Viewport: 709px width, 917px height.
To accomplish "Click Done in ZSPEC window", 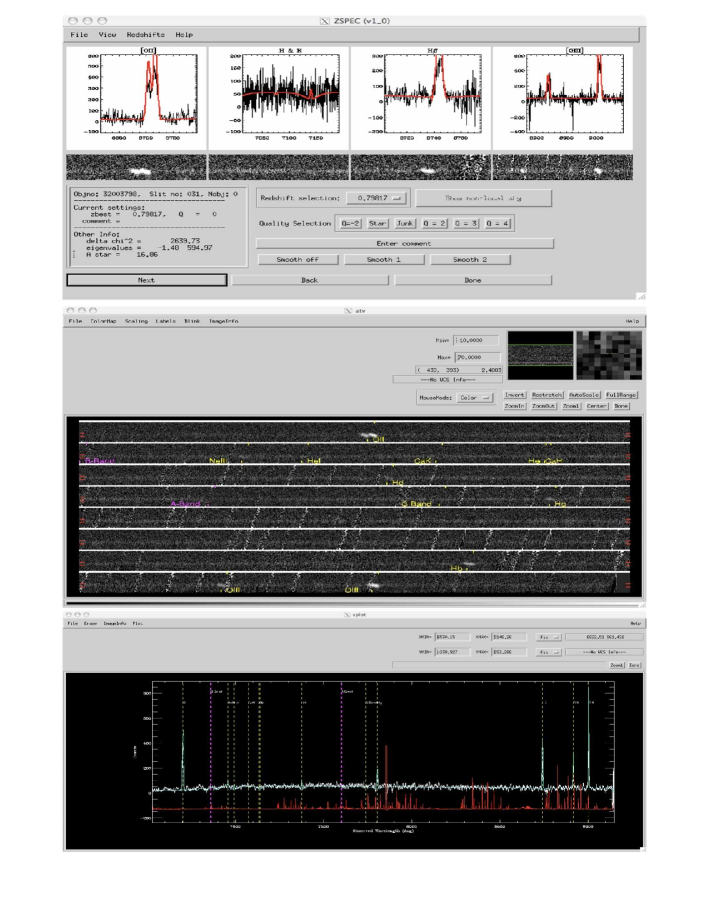I will [x=473, y=280].
